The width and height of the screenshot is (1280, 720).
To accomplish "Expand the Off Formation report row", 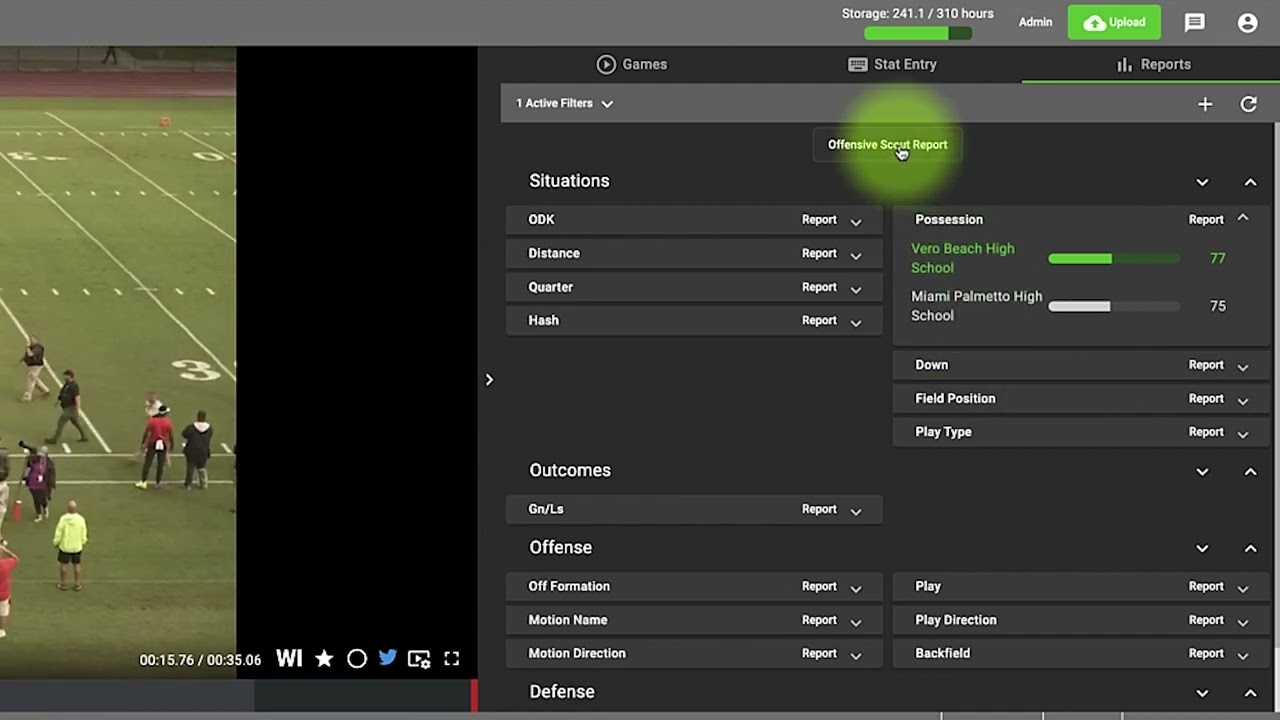I will click(855, 588).
